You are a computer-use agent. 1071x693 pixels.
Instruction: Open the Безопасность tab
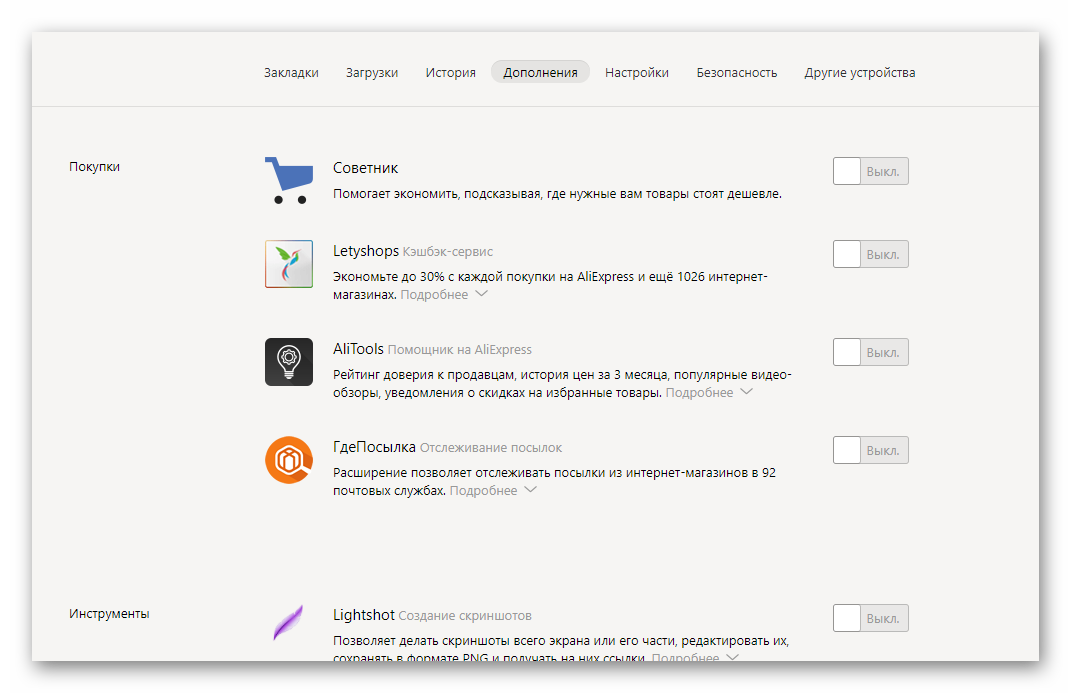736,73
